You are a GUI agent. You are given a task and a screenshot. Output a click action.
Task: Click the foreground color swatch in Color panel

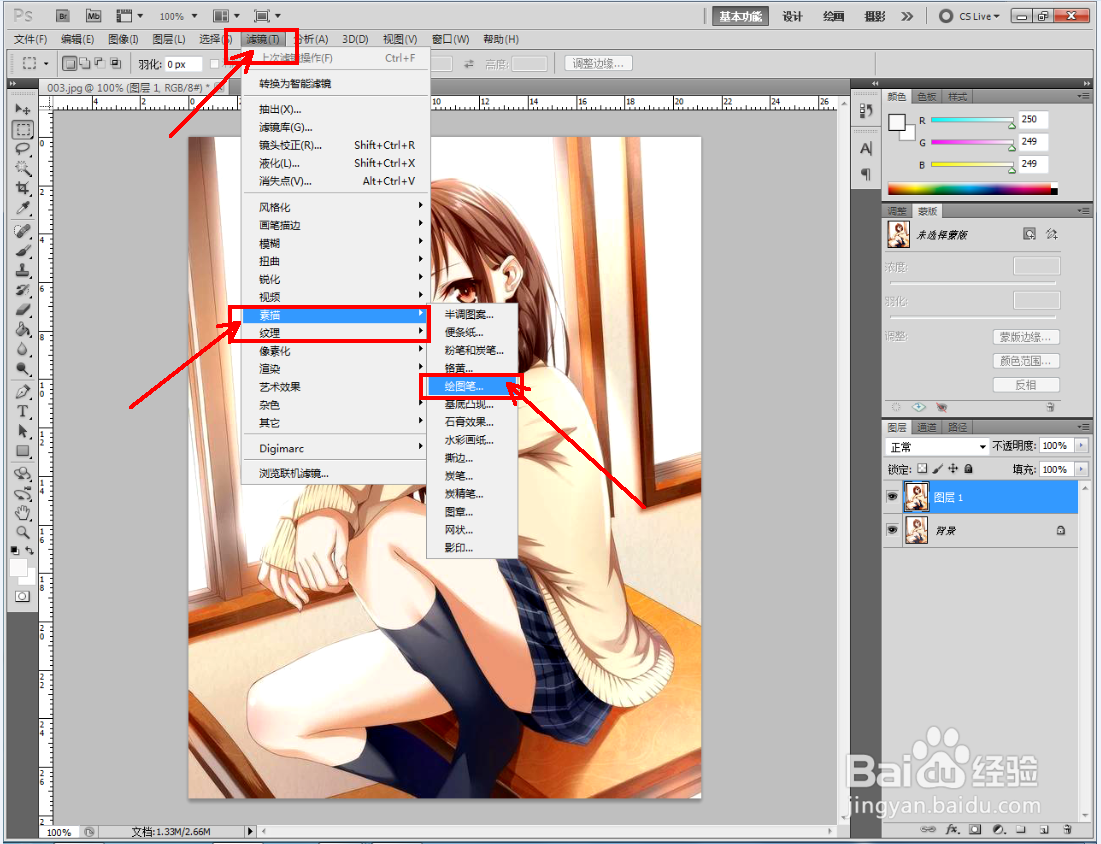[897, 123]
